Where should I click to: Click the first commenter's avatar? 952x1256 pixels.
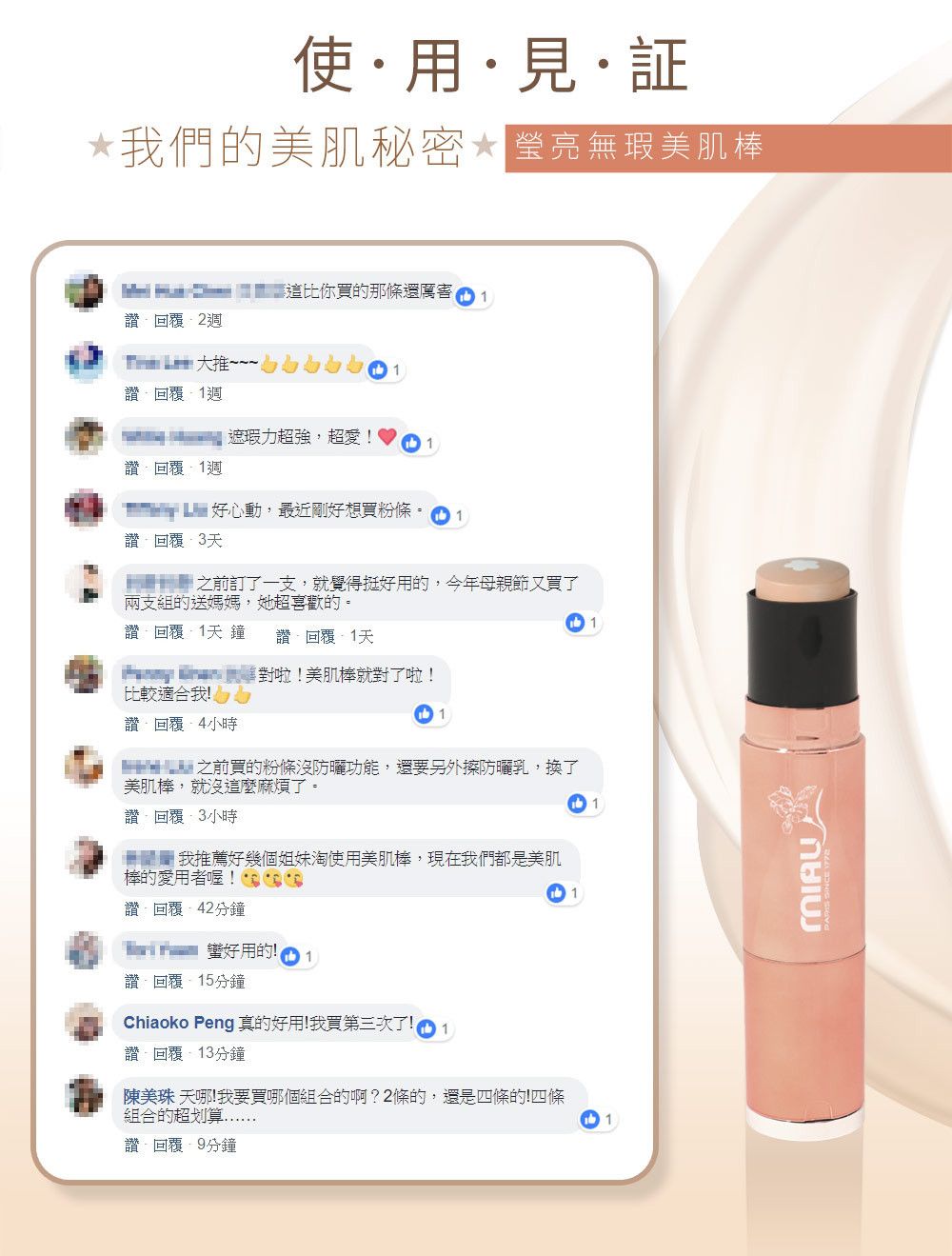point(85,290)
